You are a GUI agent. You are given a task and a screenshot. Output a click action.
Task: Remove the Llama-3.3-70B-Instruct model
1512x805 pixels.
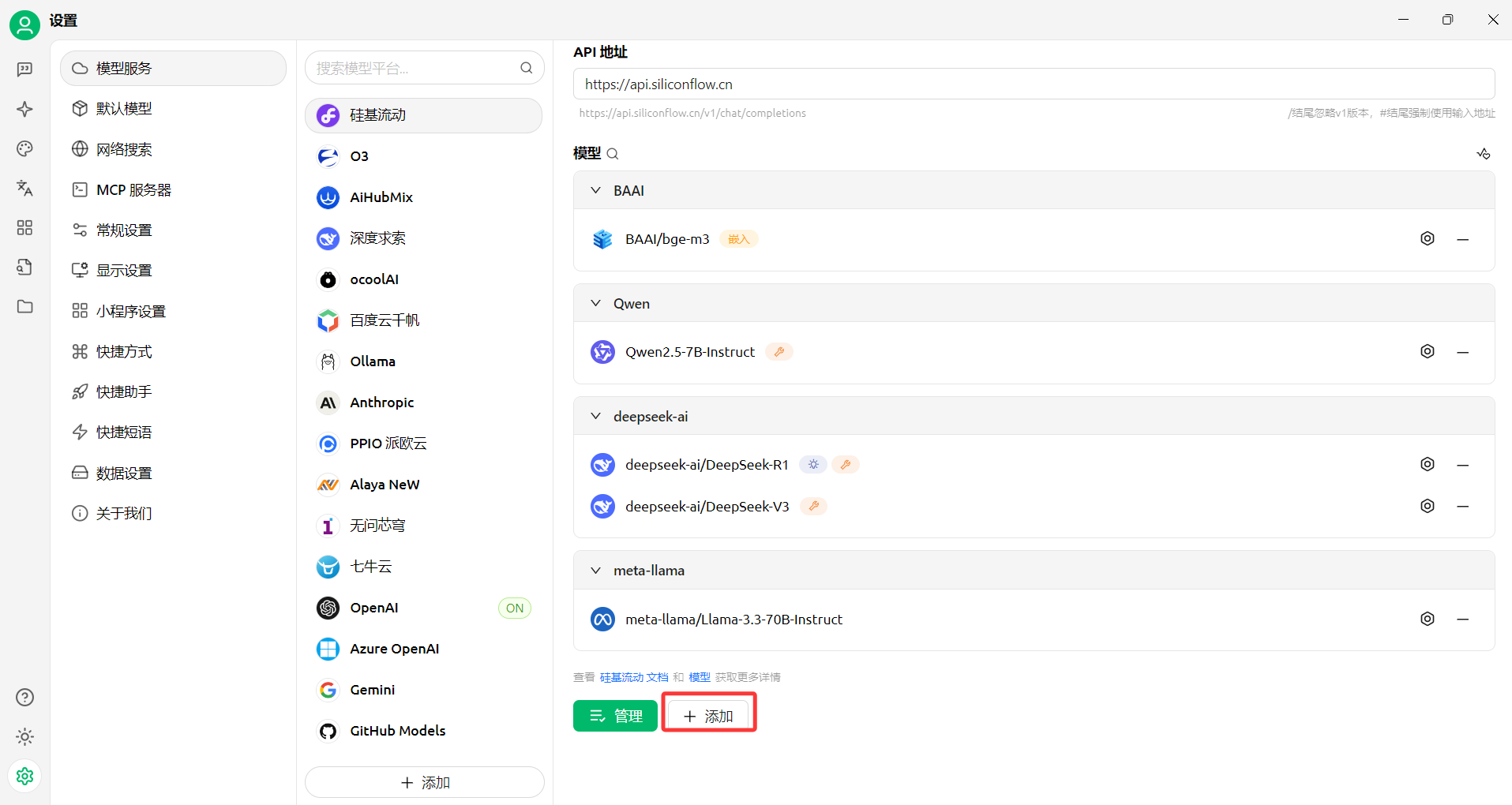[1462, 620]
